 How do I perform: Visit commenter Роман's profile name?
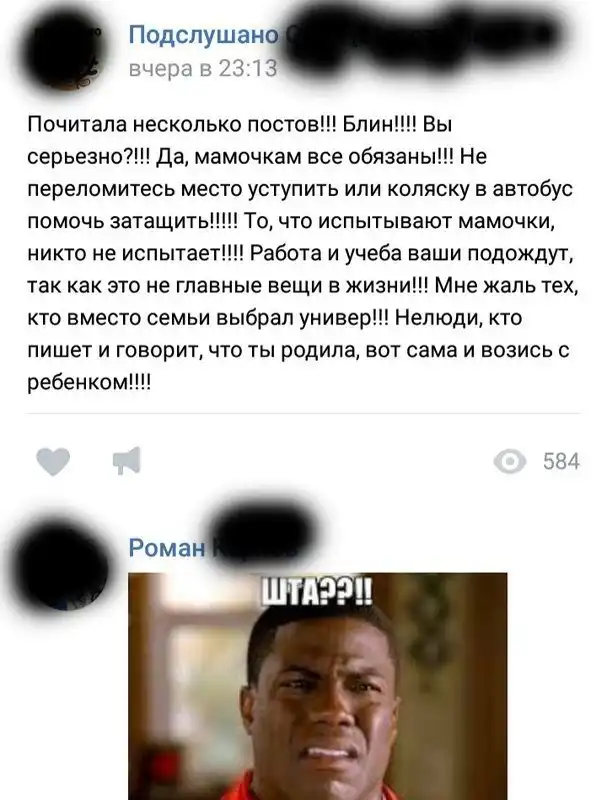click(x=166, y=548)
